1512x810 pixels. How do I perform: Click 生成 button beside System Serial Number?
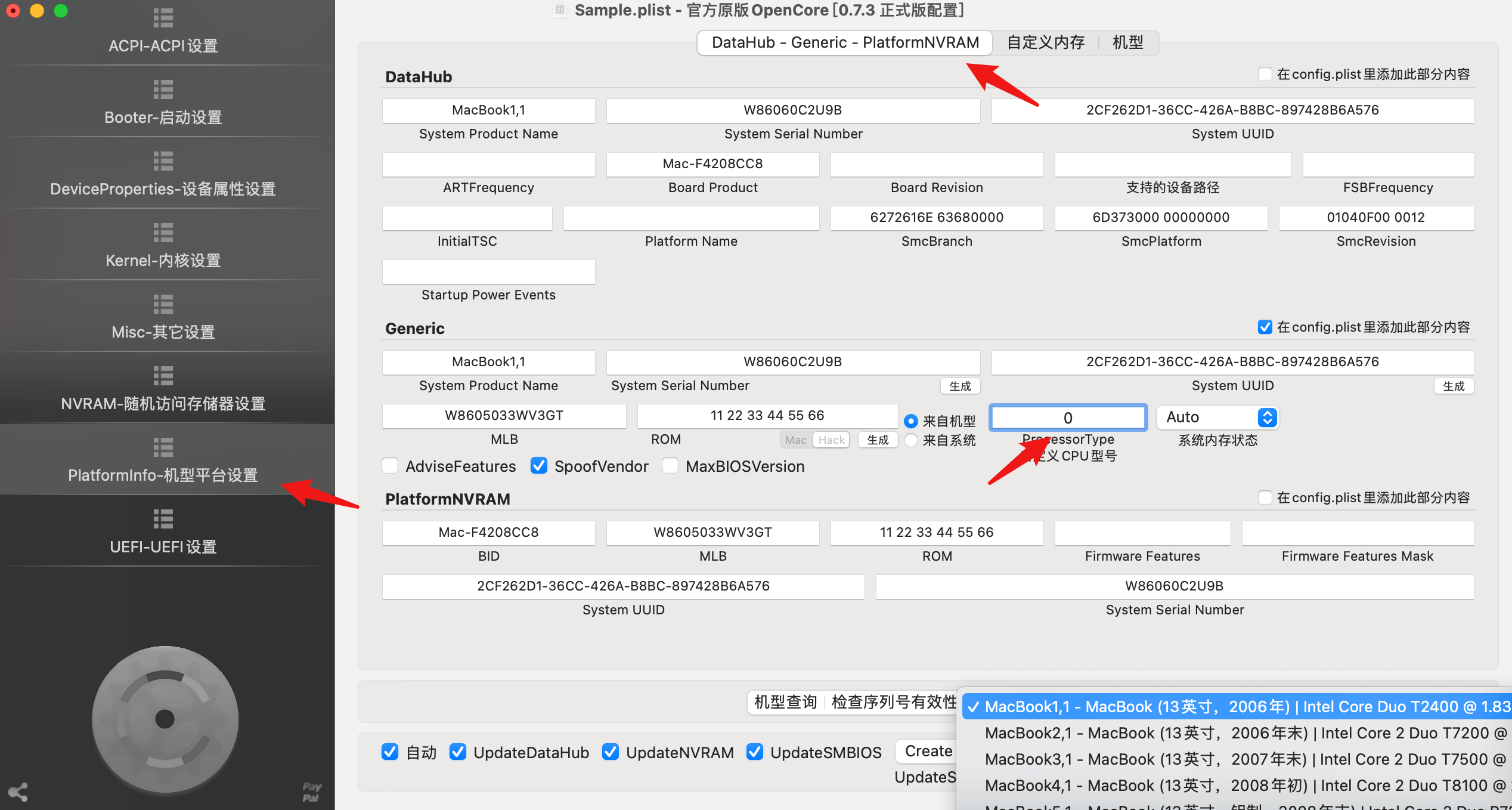pyautogui.click(x=960, y=386)
